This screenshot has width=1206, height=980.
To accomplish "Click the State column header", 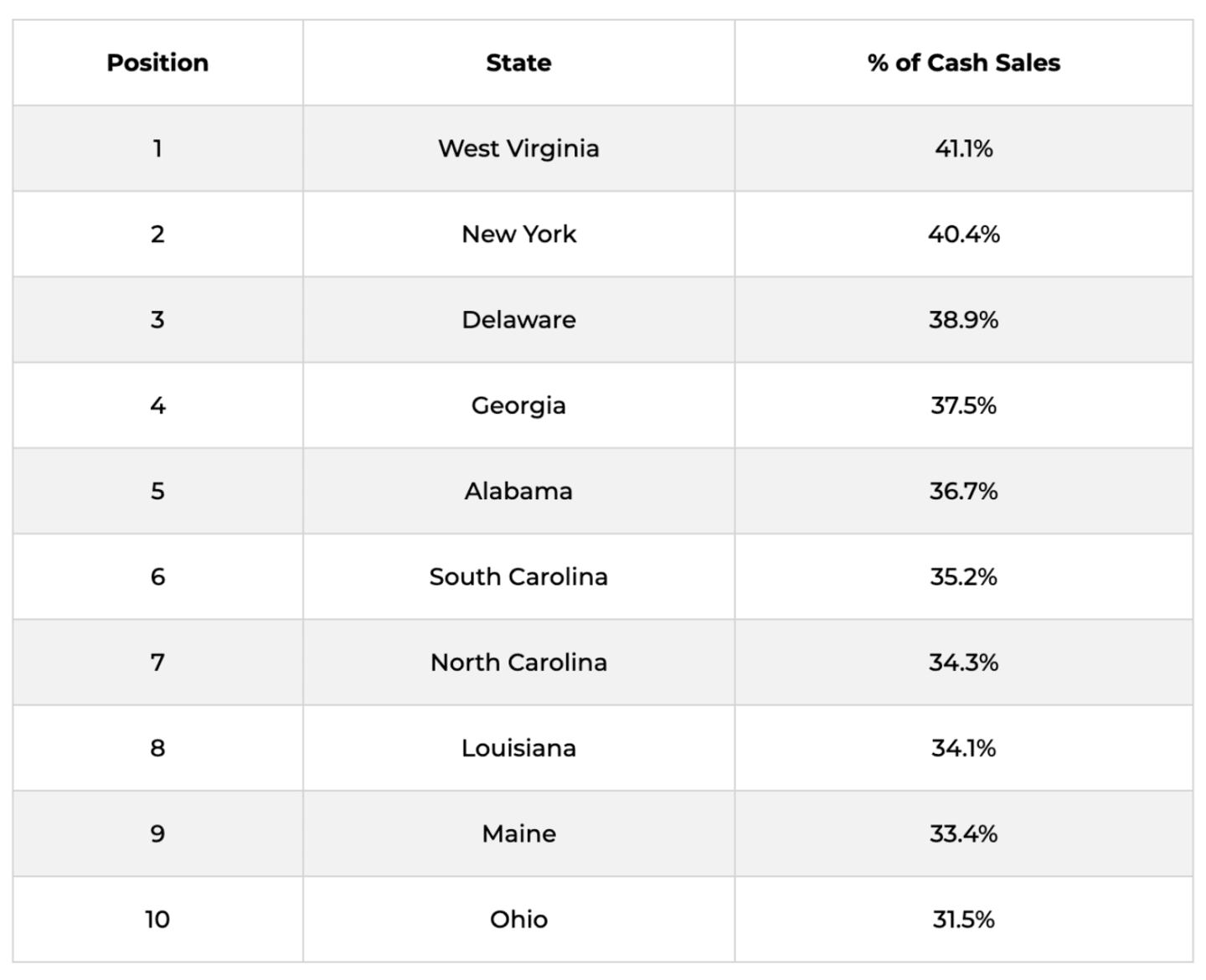I will pyautogui.click(x=518, y=63).
